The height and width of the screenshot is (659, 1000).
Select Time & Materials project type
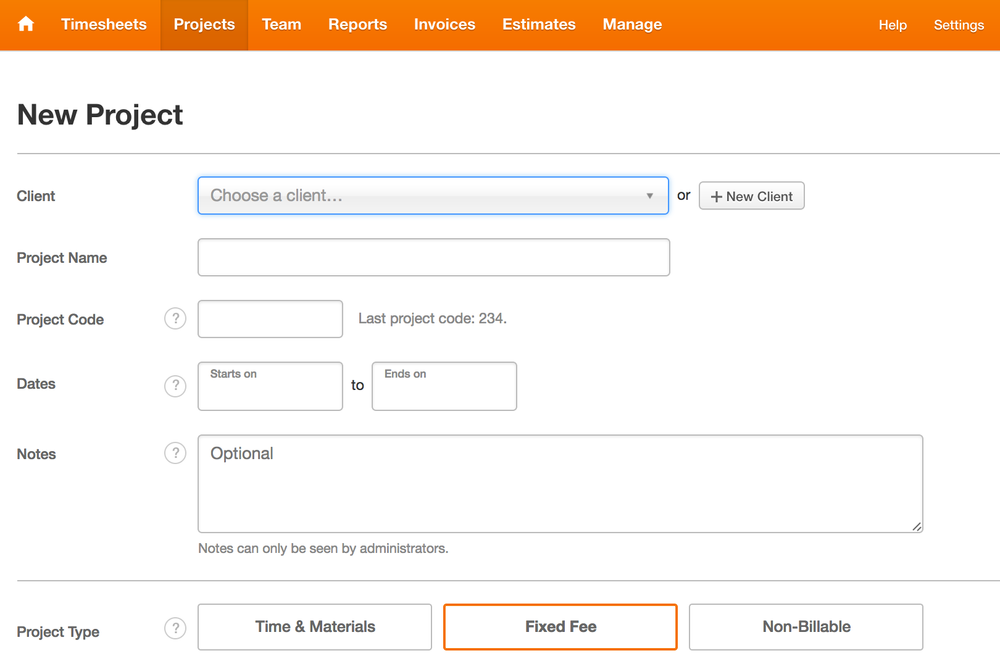[x=315, y=627]
